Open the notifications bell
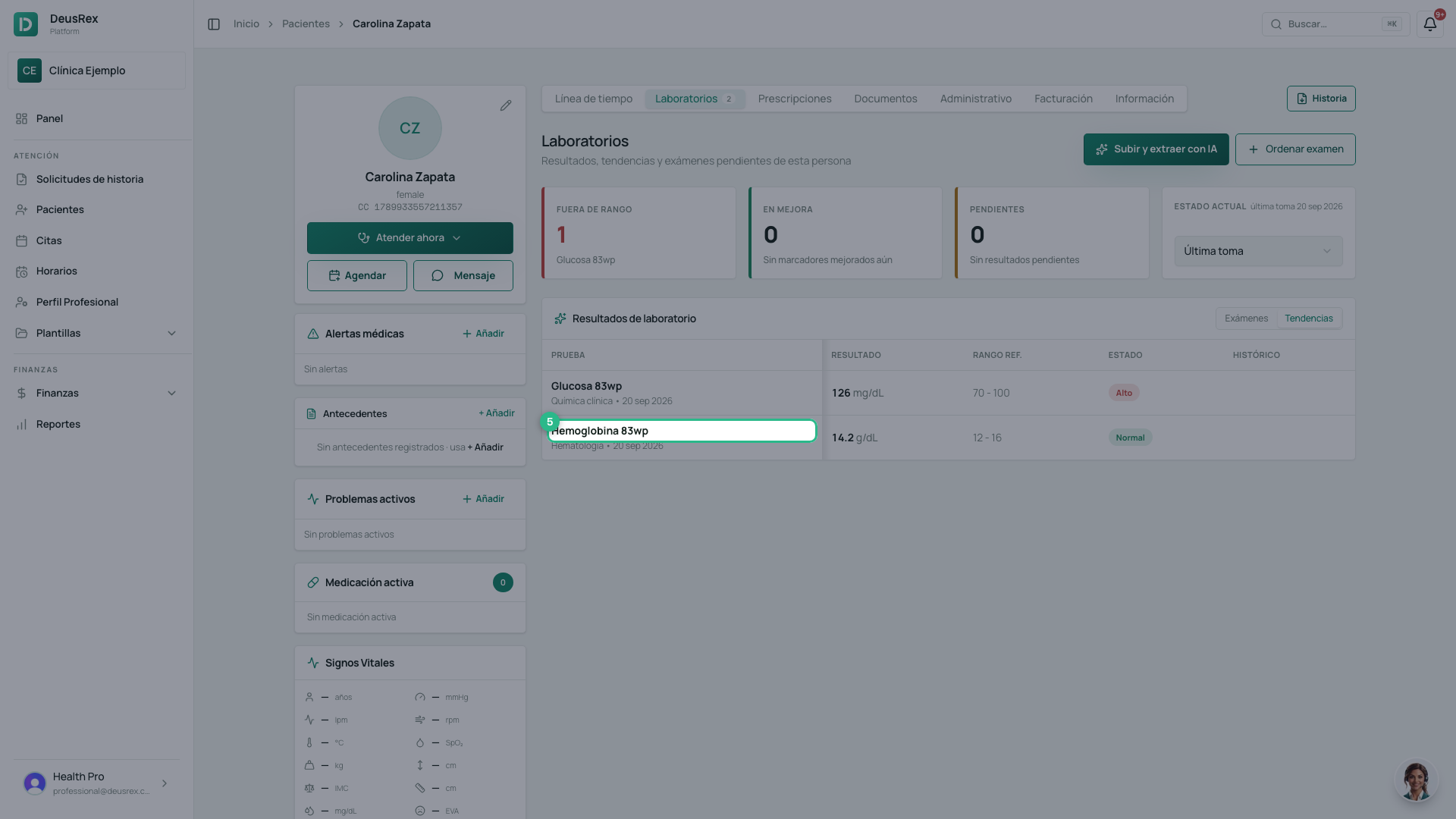 click(1429, 24)
